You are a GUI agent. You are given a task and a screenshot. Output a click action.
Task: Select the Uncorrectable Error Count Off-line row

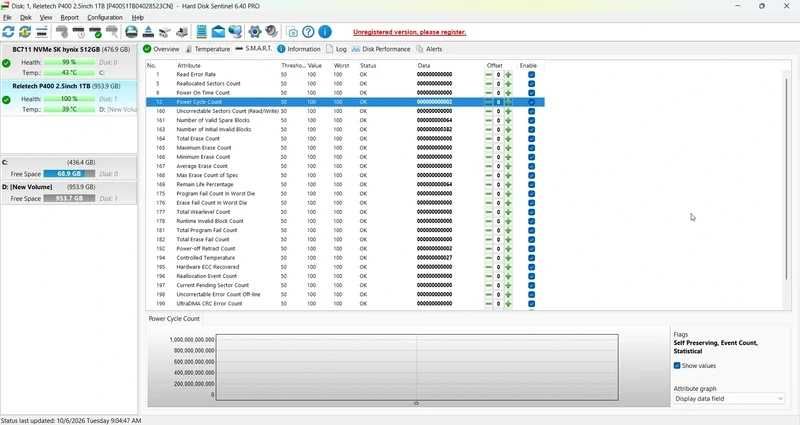coord(345,294)
